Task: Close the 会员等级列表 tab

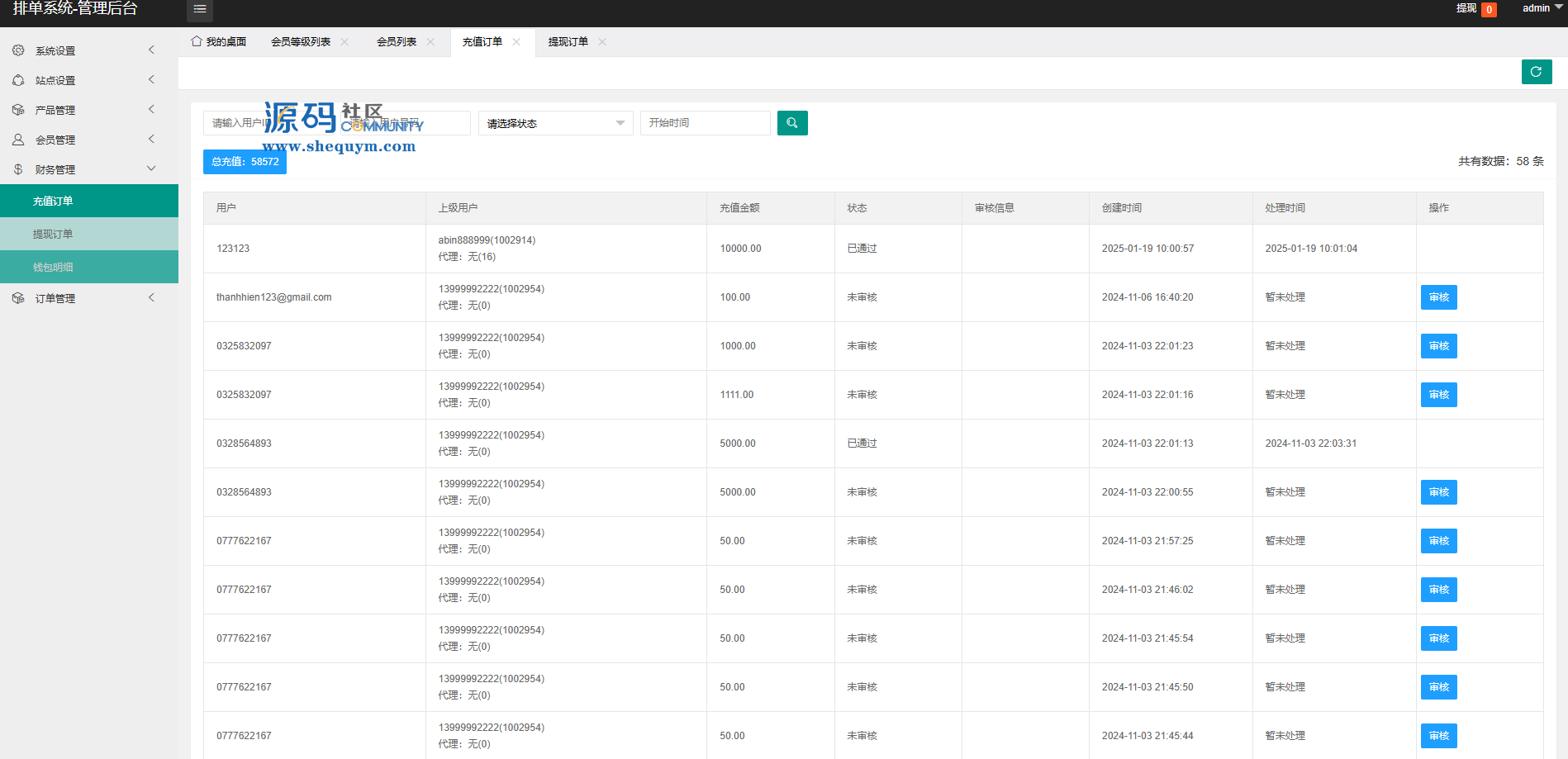Action: (x=344, y=42)
